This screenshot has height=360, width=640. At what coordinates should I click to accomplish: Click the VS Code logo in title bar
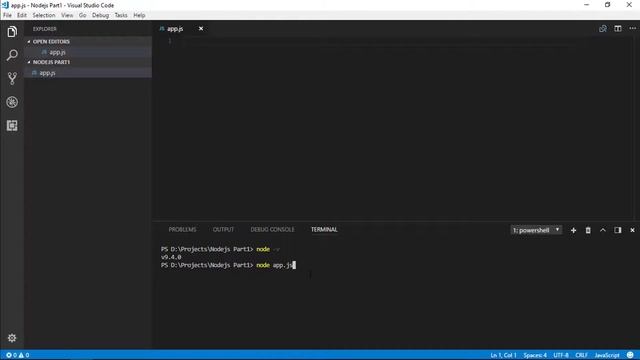click(x=5, y=5)
